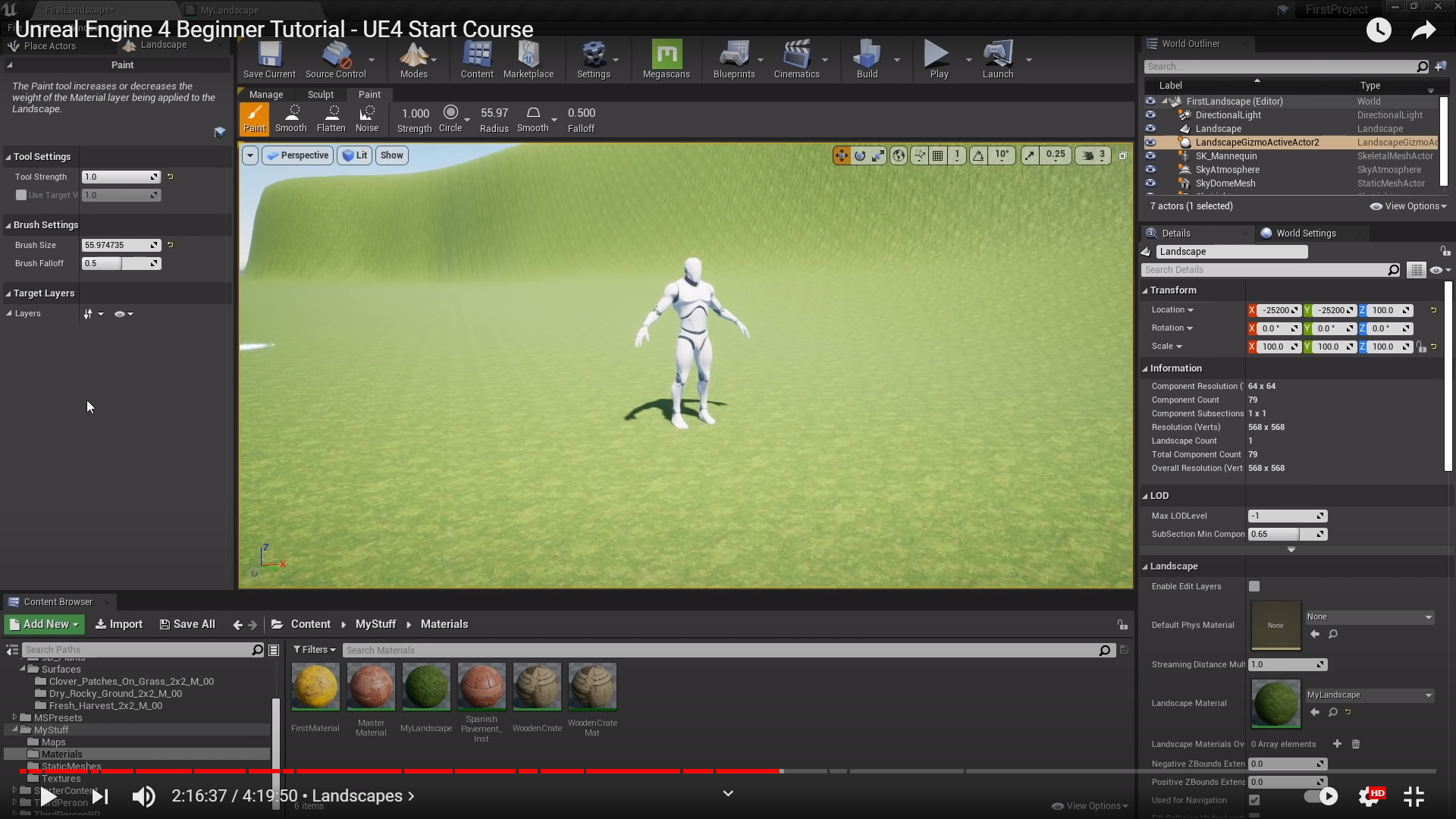This screenshot has width=1456, height=819.
Task: Open the Marketplace toolbar icon
Action: (x=528, y=58)
